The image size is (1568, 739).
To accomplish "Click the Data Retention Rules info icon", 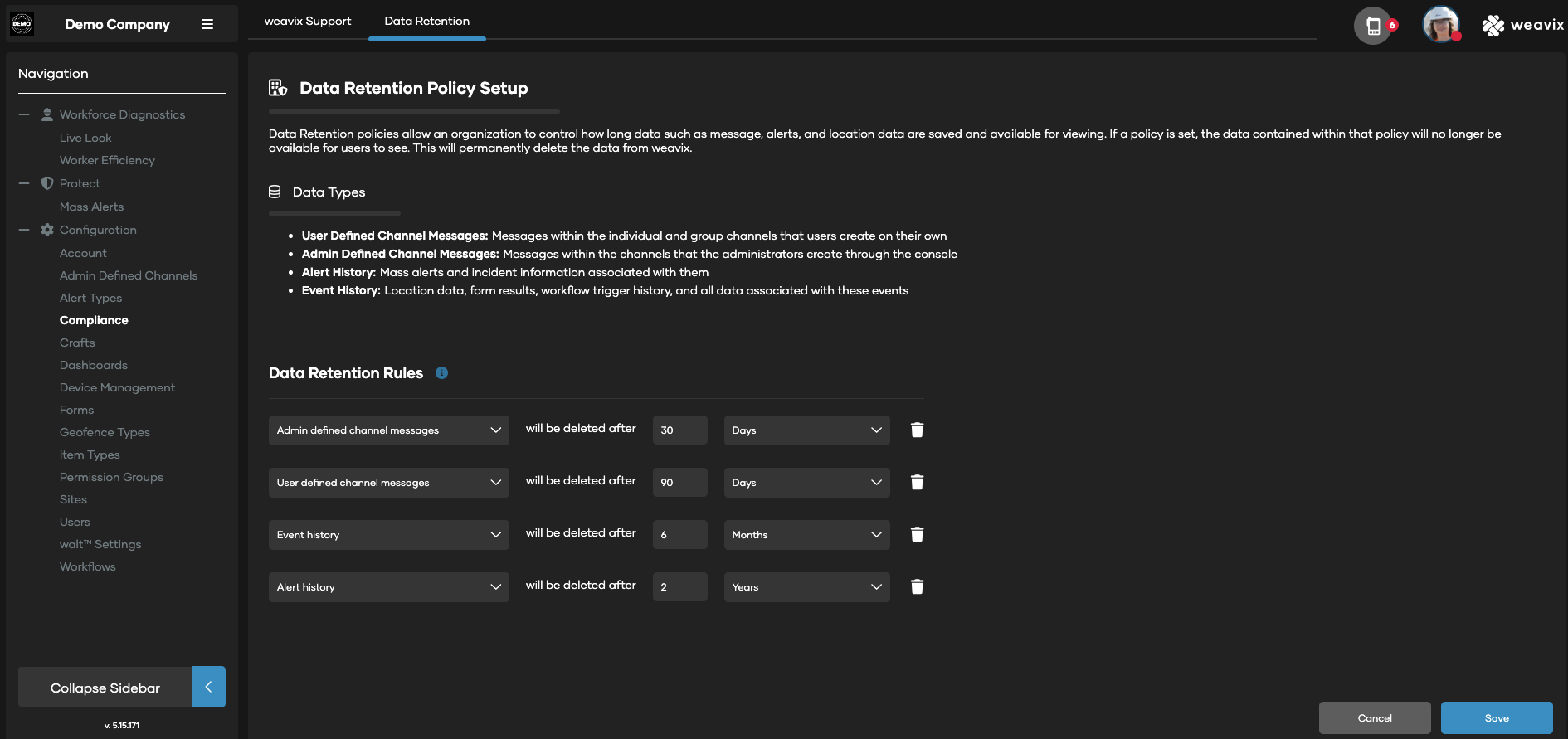I will [441, 373].
